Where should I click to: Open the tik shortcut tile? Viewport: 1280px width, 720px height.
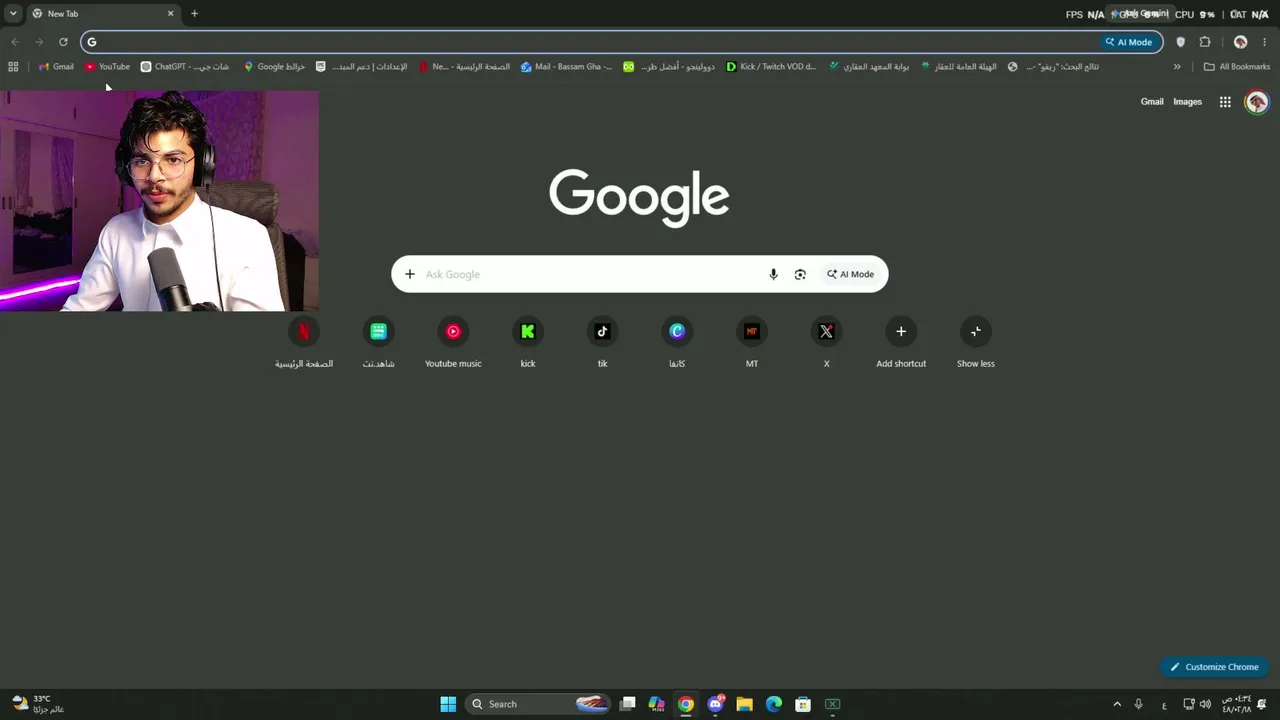click(602, 332)
